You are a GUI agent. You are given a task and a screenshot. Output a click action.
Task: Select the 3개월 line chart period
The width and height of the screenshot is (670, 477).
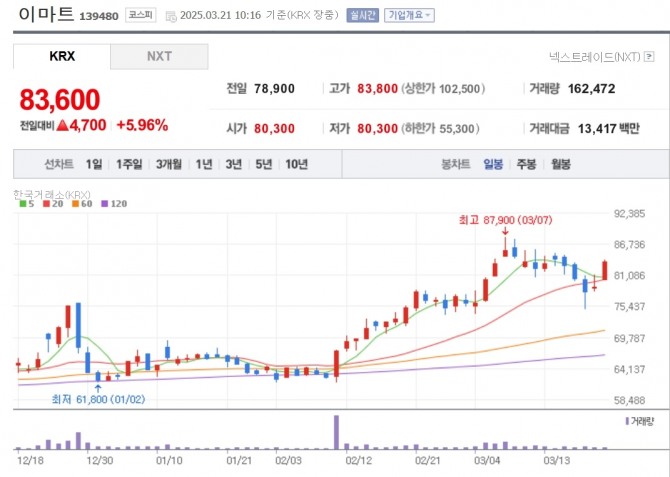tap(167, 164)
